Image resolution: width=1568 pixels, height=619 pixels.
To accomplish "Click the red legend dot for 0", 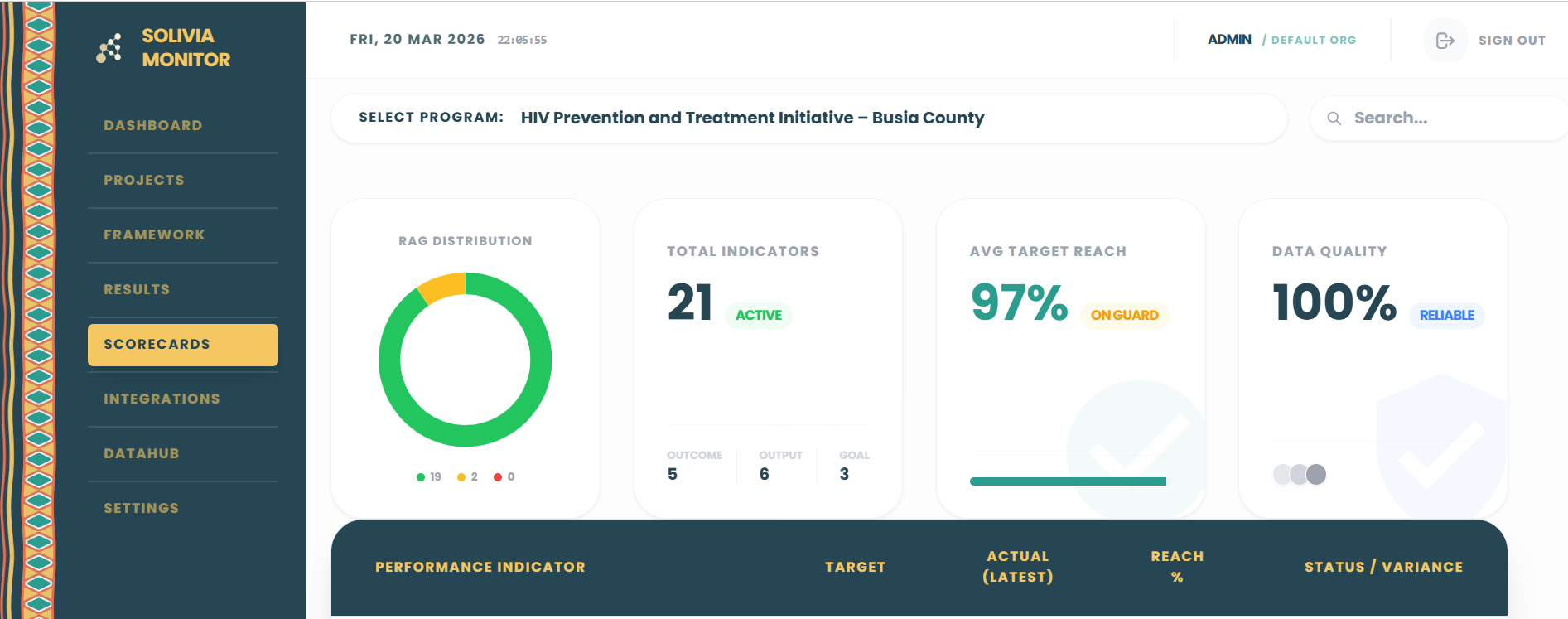I will (498, 477).
